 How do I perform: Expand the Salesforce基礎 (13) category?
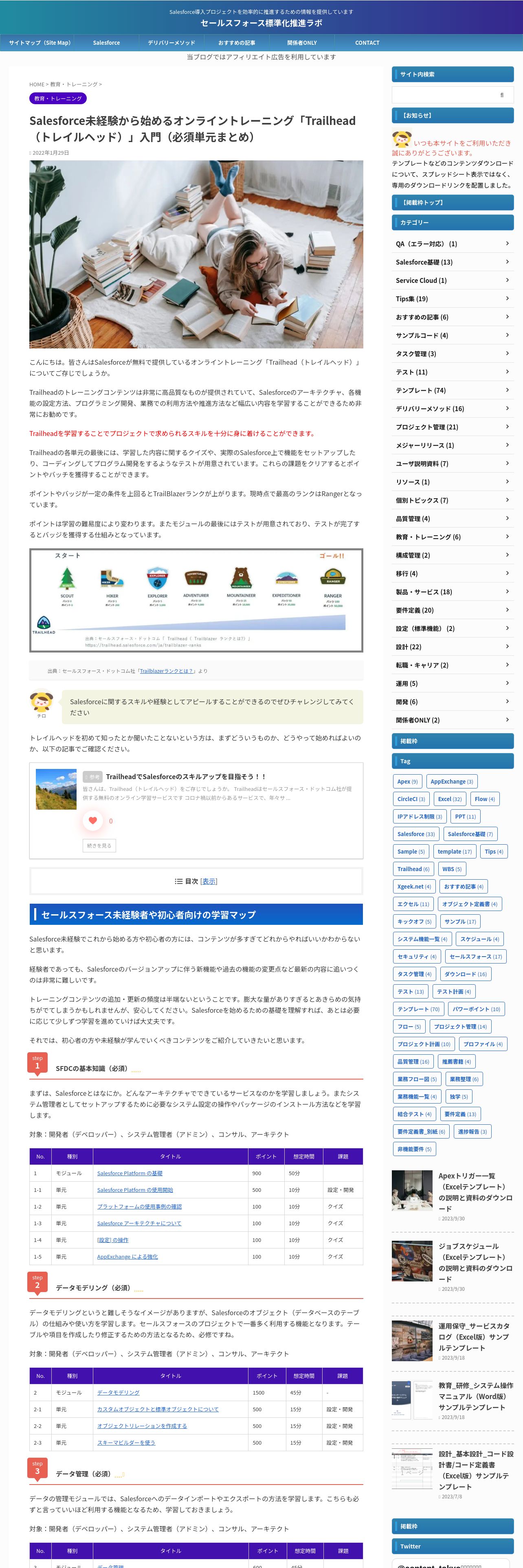click(x=453, y=262)
